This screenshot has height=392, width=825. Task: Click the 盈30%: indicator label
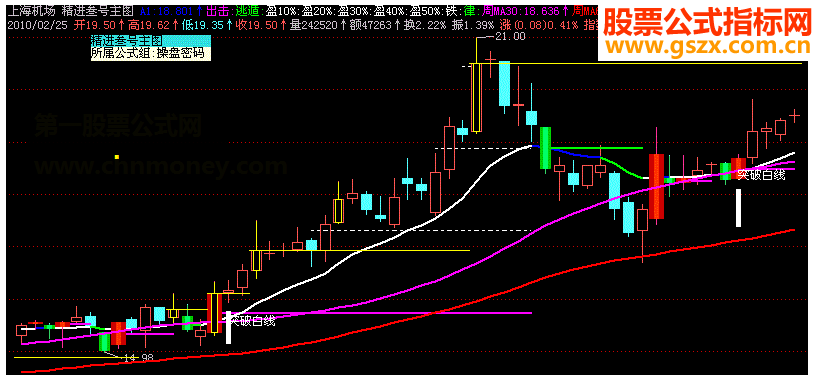coord(355,11)
